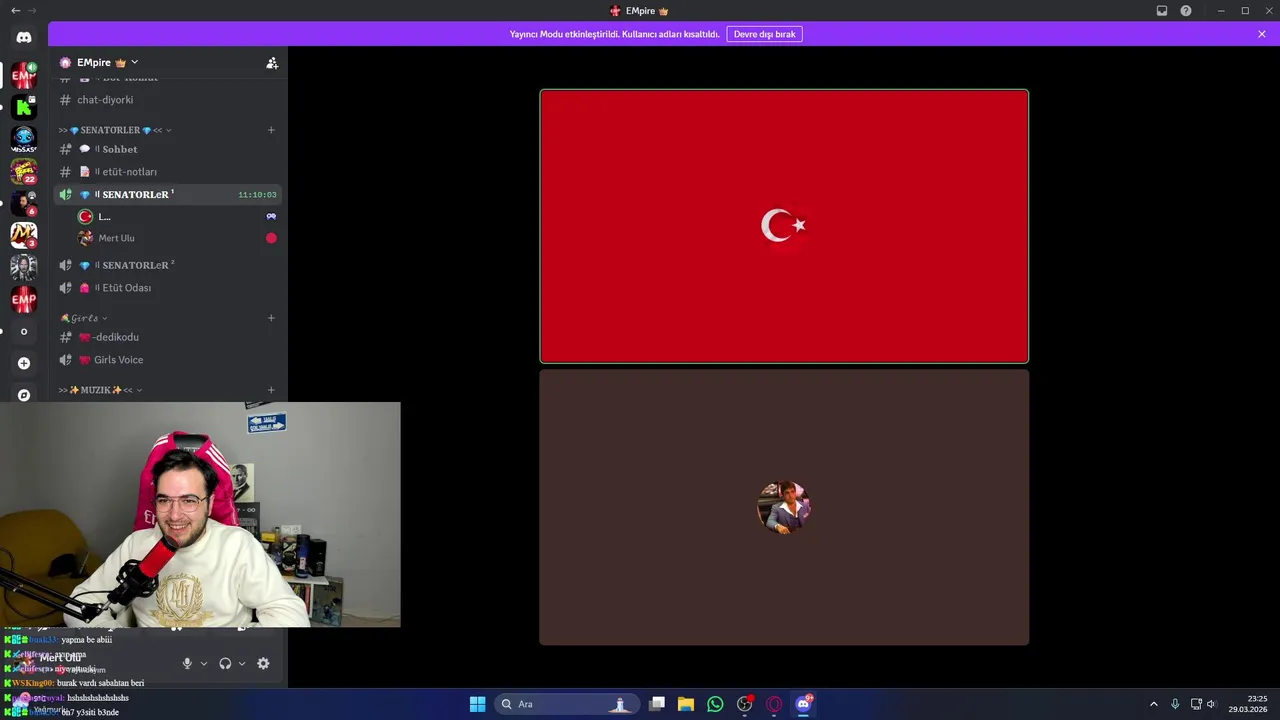Open the M server with 3 badge
Screen dimensions: 1280x720
click(x=24, y=235)
